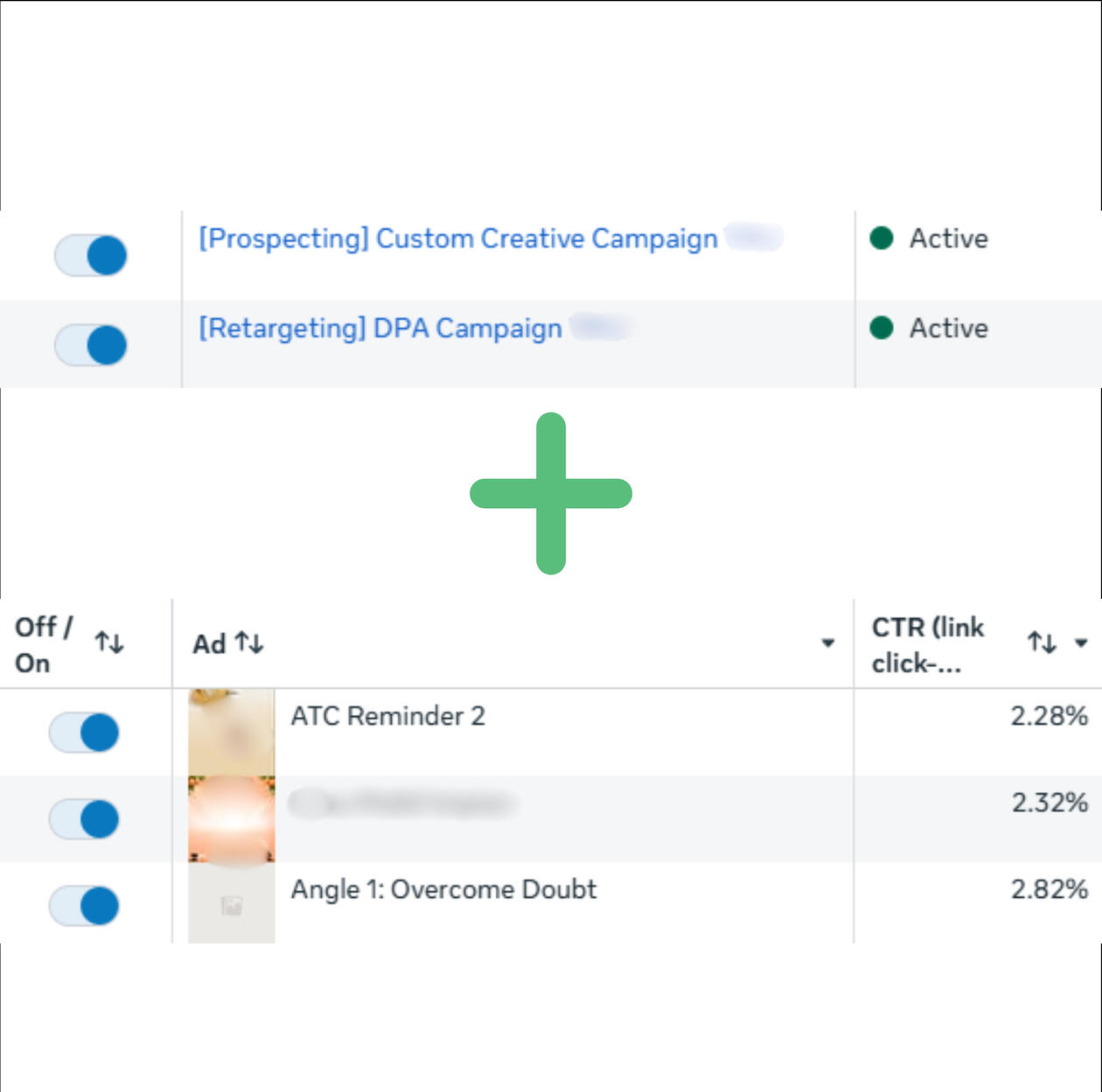Screen dimensions: 1102x1092
Task: Switch off Angle 1: Overcome Doubt ad
Action: tap(84, 905)
